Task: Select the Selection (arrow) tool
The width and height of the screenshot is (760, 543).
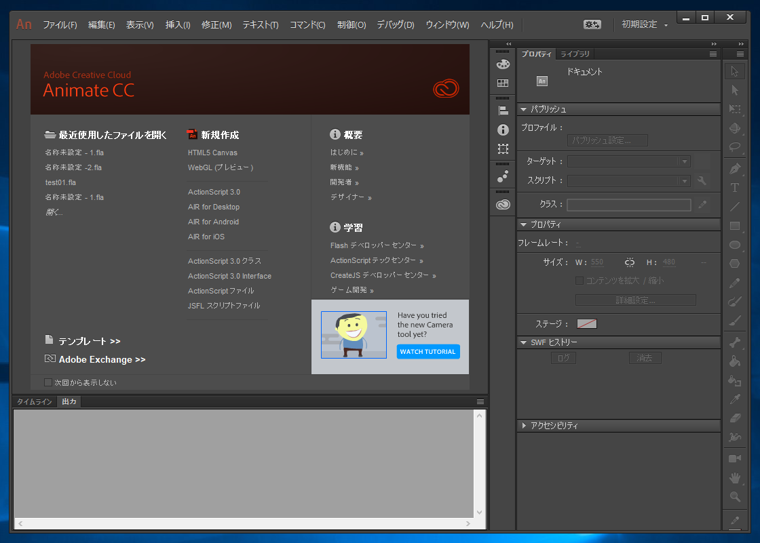Action: (735, 71)
